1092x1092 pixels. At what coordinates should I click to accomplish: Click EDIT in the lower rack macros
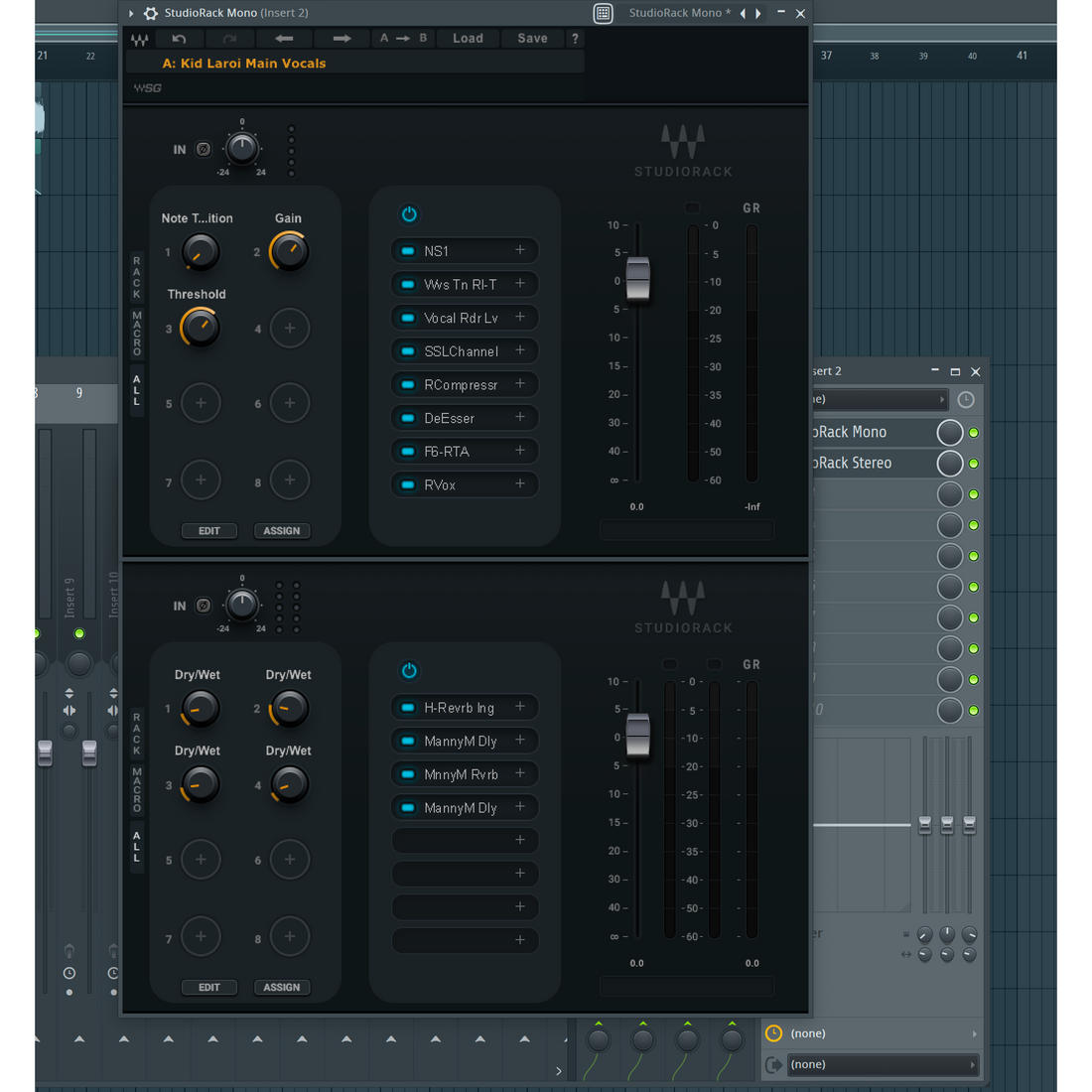(x=208, y=988)
